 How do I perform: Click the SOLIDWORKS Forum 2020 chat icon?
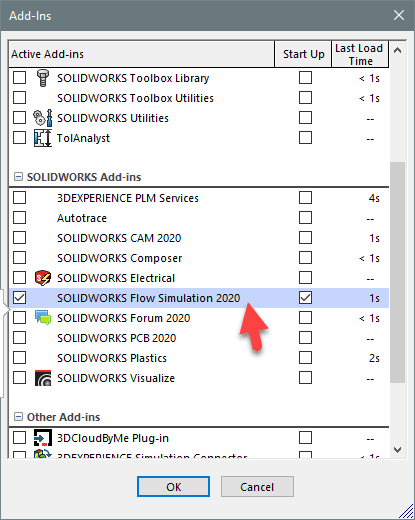point(43,318)
